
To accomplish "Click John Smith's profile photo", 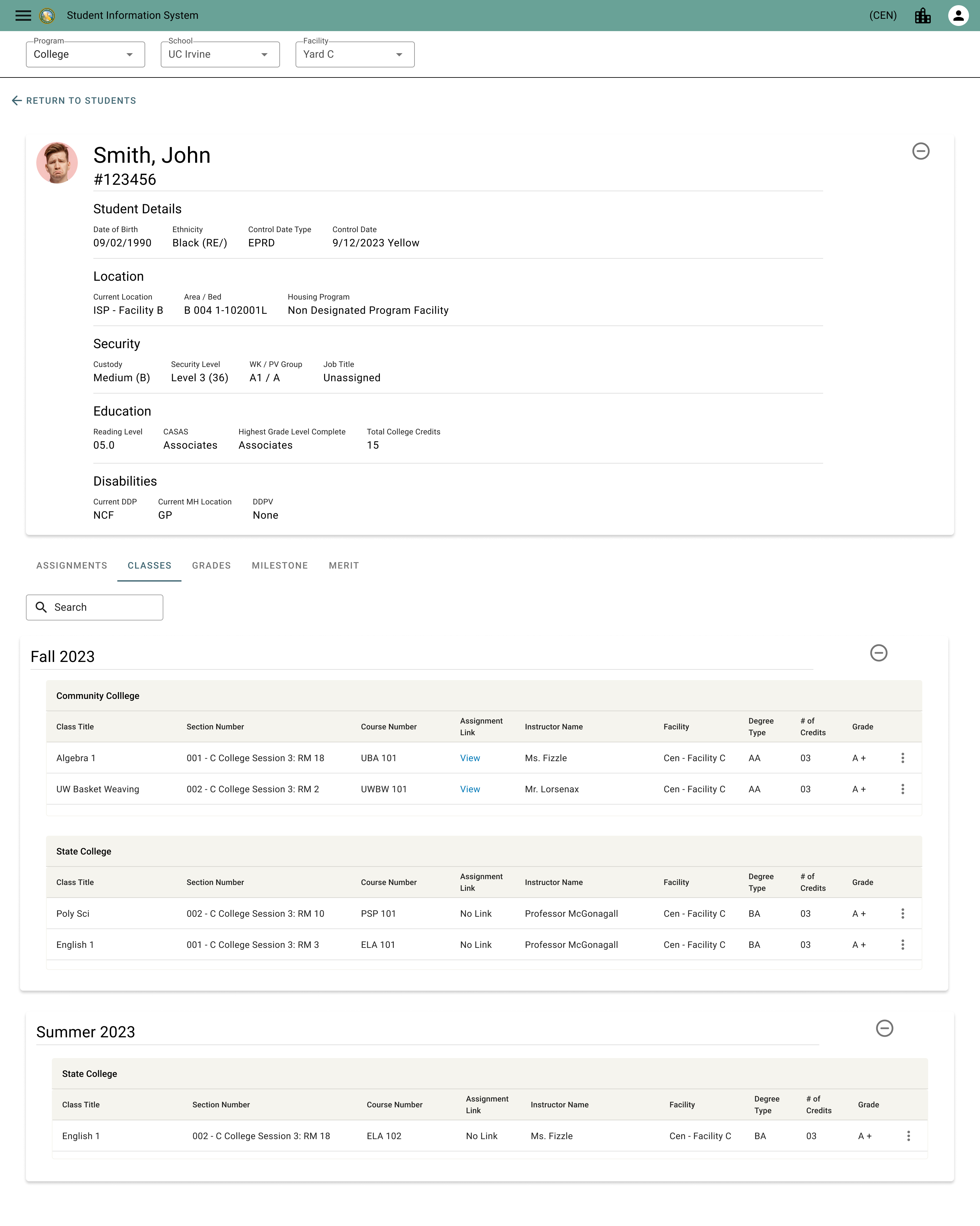I will (x=57, y=163).
